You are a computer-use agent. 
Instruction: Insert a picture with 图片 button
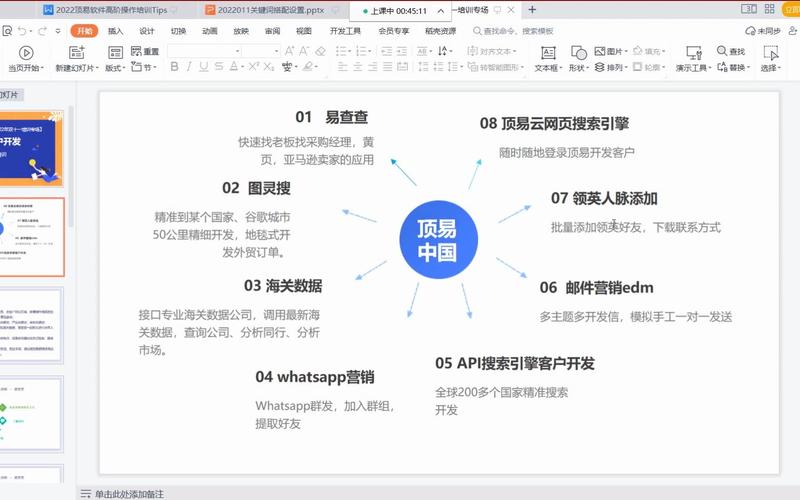pyautogui.click(x=611, y=51)
